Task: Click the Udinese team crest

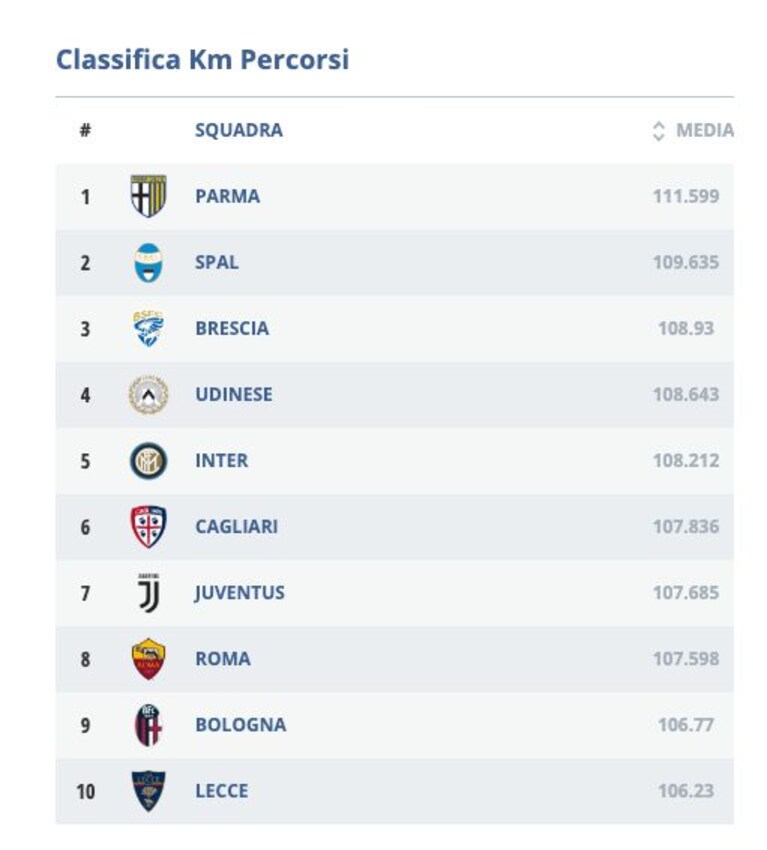Action: tap(148, 395)
